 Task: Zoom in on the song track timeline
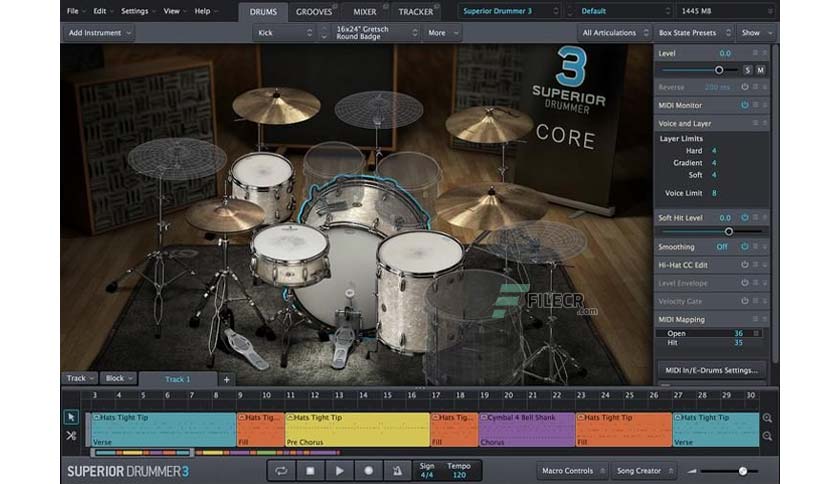click(x=767, y=418)
